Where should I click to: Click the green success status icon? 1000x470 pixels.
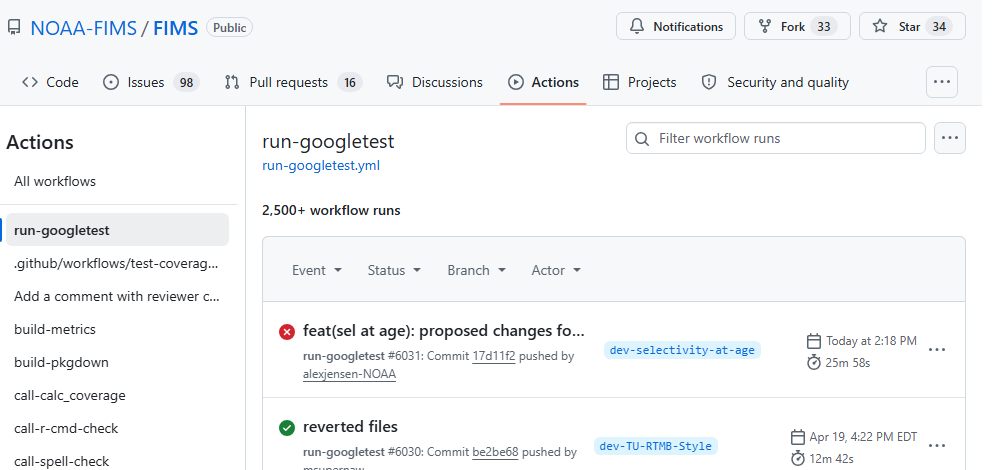287,427
